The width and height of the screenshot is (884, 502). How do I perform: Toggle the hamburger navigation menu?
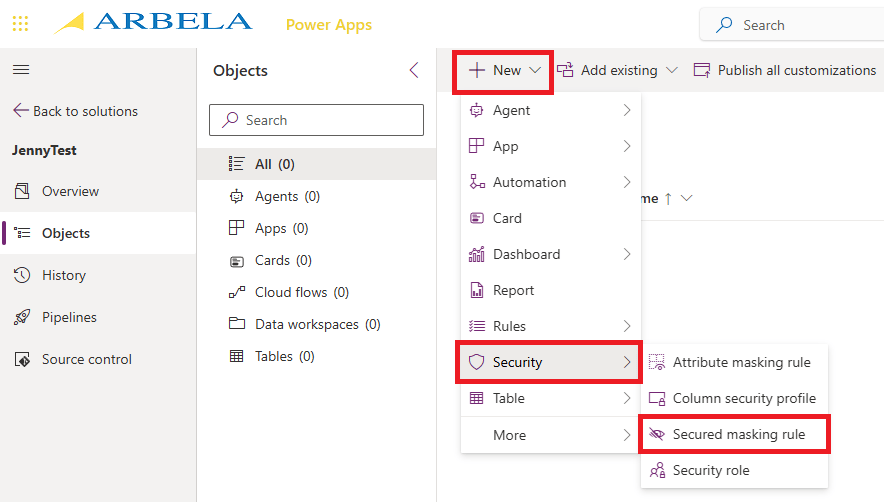pos(20,69)
